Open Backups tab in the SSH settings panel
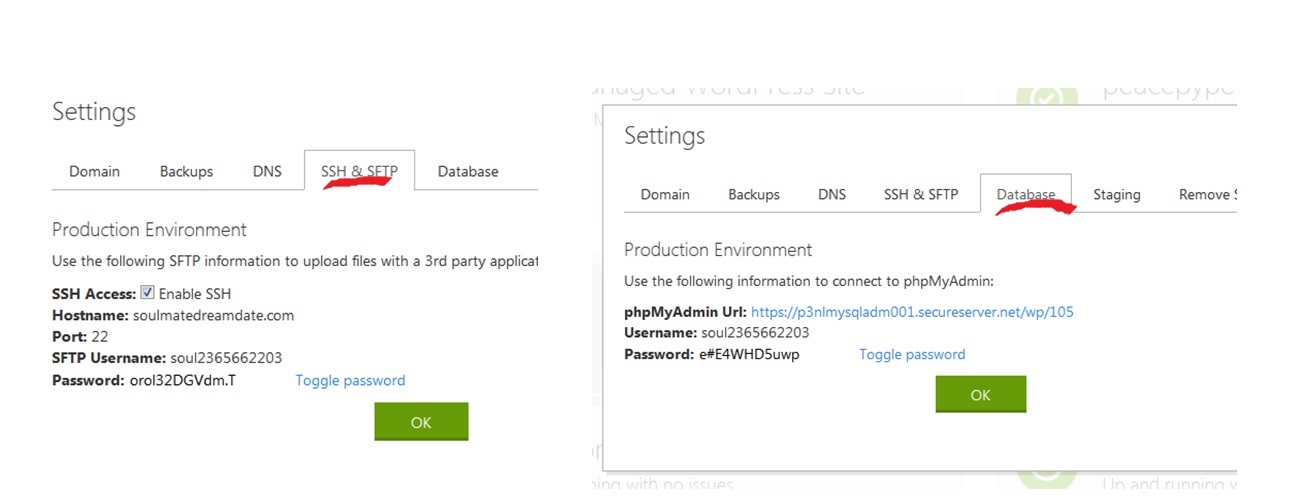The image size is (1289, 504). click(186, 172)
